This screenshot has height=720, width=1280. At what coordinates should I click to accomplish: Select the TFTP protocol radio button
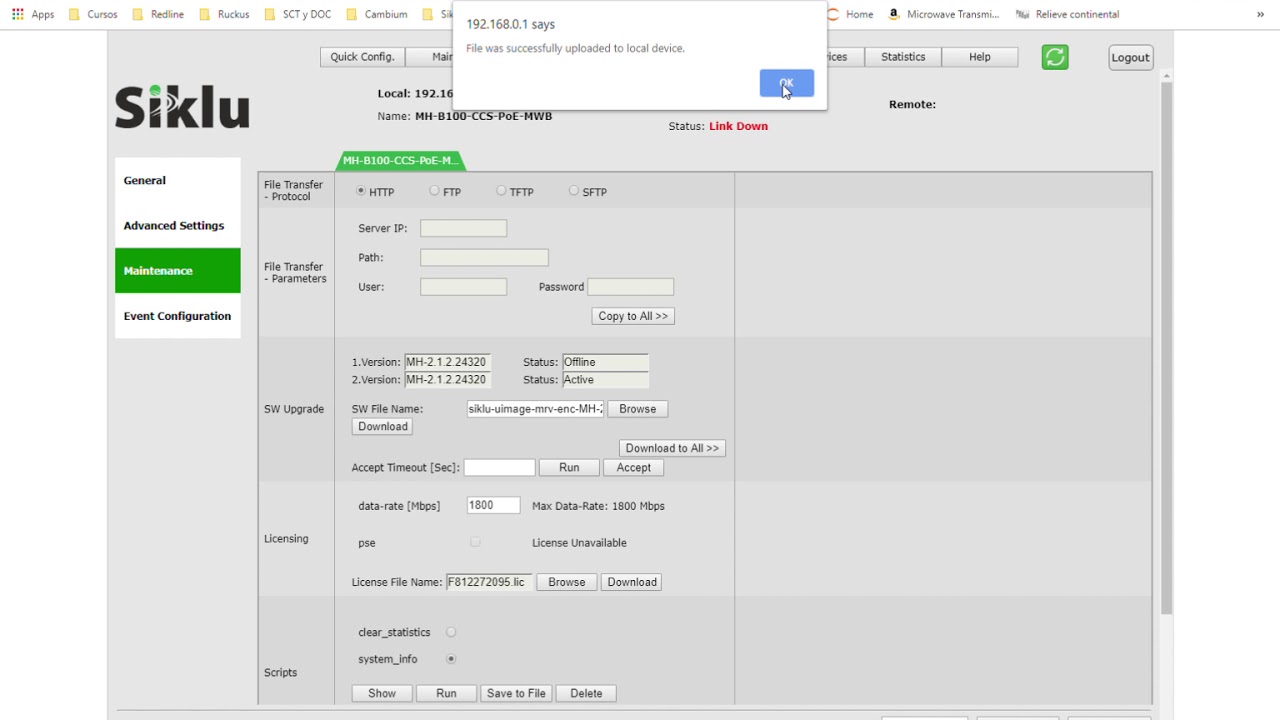(x=501, y=191)
